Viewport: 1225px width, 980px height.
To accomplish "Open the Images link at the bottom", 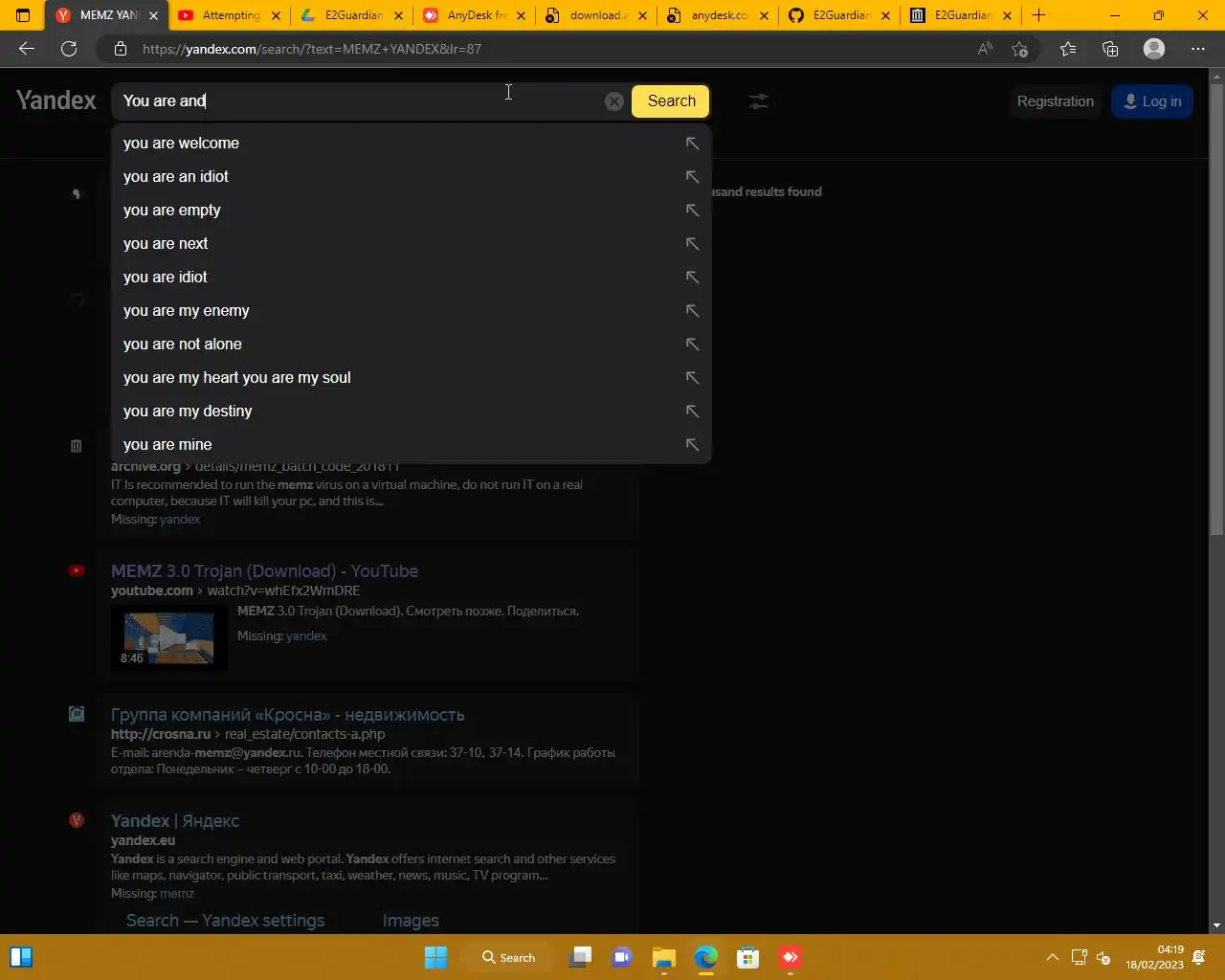I will click(x=411, y=921).
